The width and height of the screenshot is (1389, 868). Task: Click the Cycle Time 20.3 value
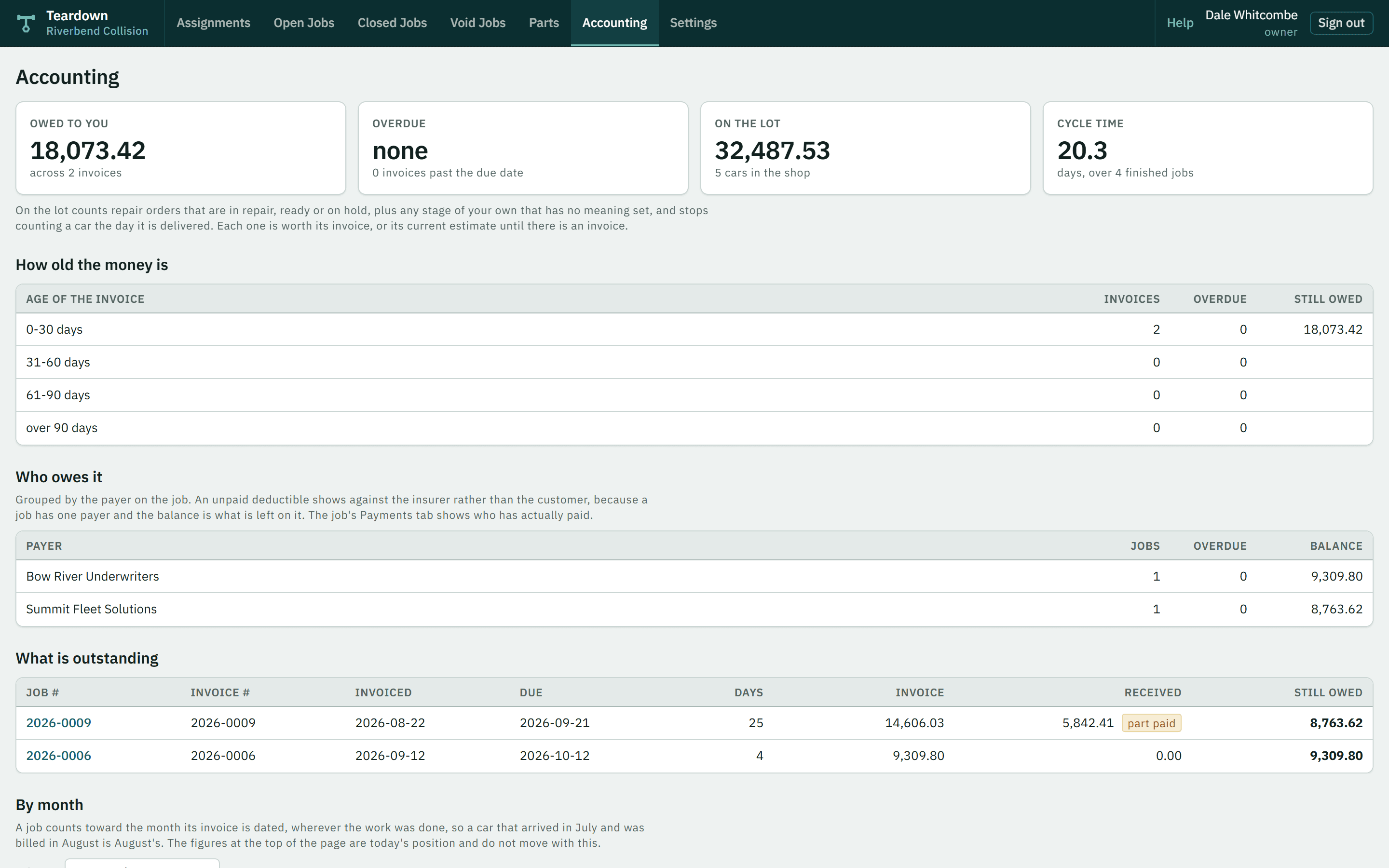[1082, 150]
